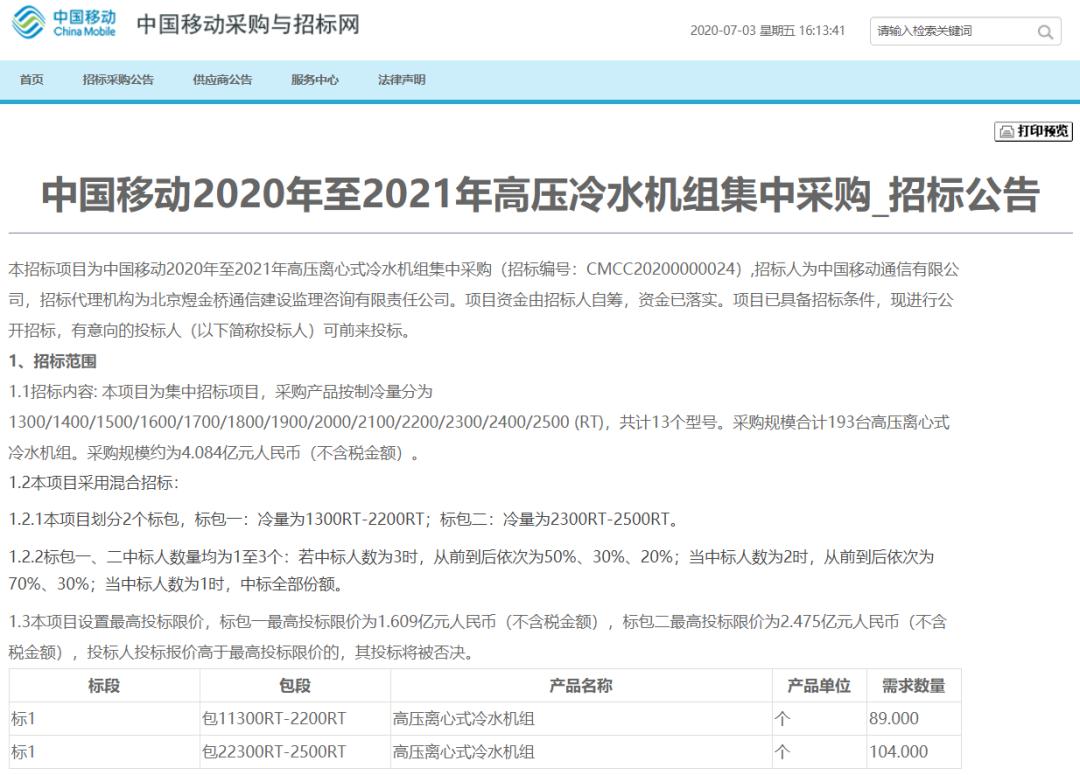Go to the 供应商公告 menu item
Viewport: 1080px width, 775px height.
[x=222, y=80]
